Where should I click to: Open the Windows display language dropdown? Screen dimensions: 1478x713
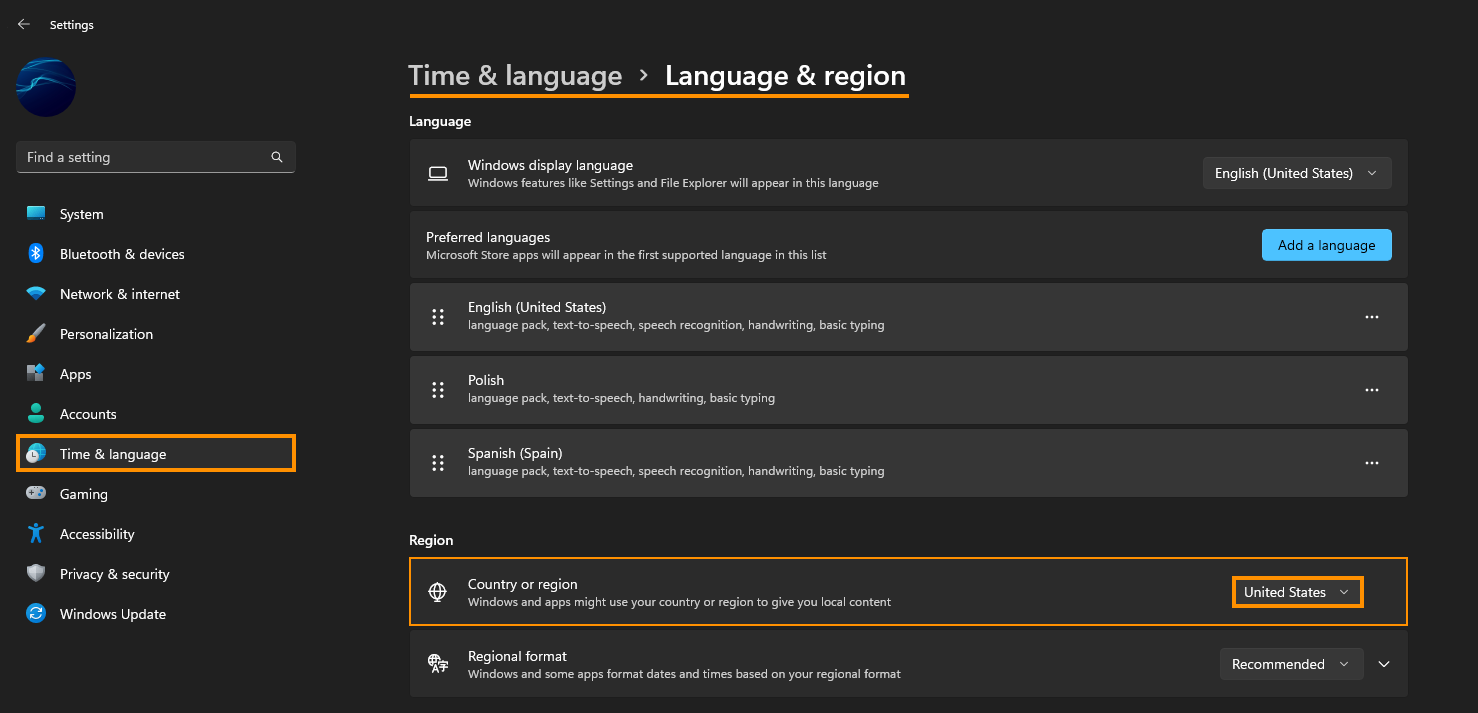(x=1297, y=173)
